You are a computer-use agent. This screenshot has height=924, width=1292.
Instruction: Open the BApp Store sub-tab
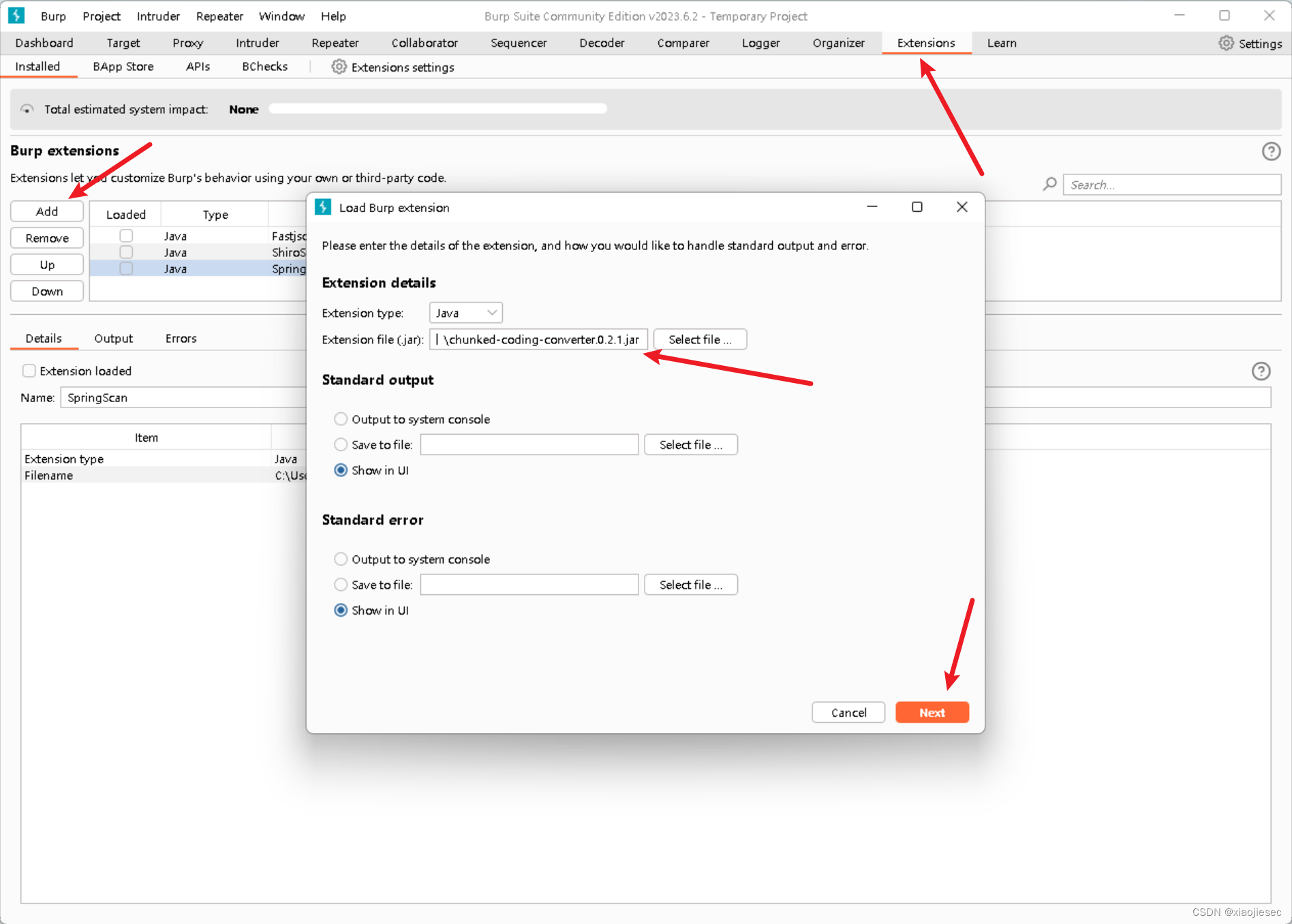tap(123, 67)
